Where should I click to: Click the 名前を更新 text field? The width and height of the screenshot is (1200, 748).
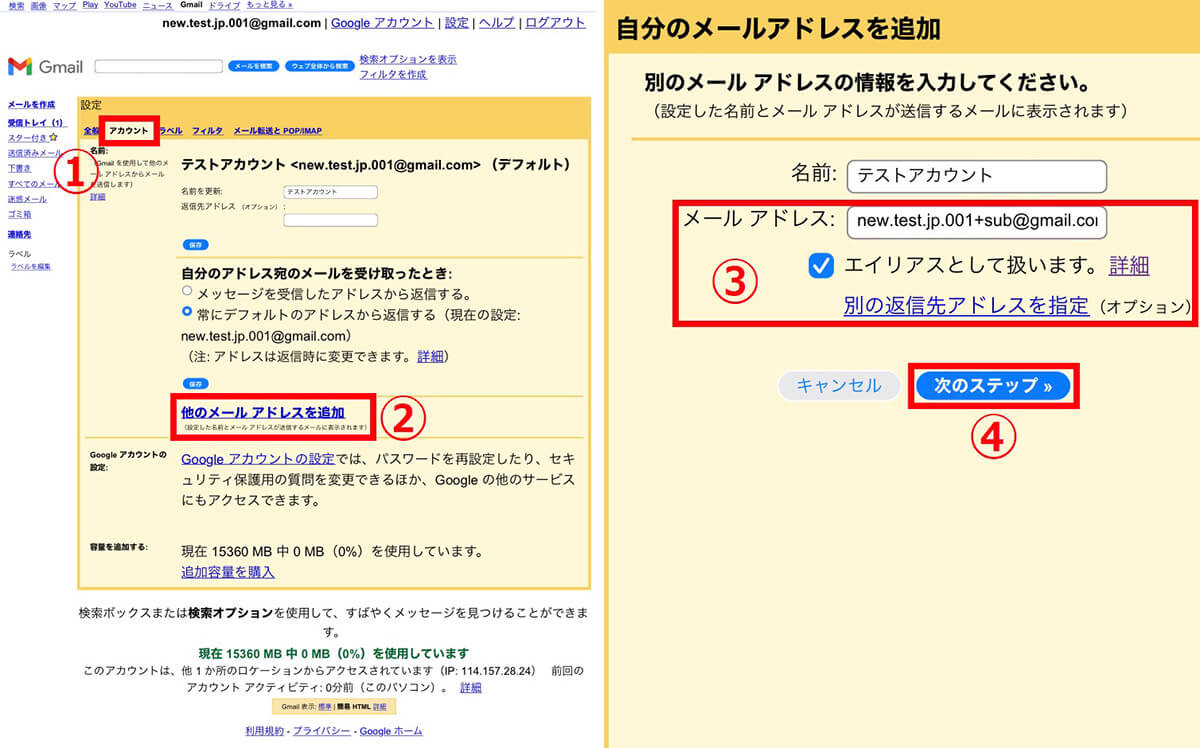point(330,191)
